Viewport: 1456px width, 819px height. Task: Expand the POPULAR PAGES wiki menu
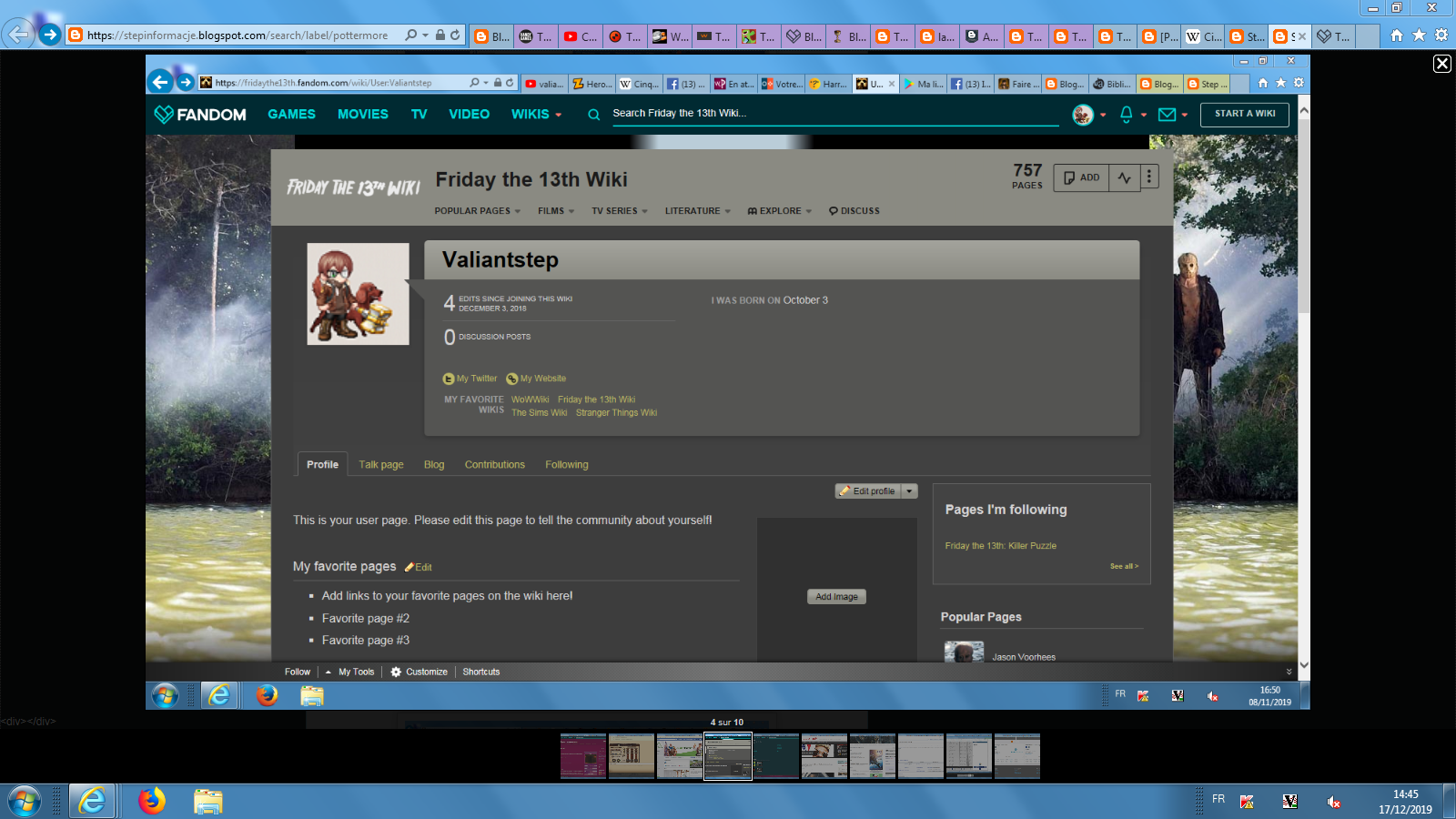[x=477, y=211]
